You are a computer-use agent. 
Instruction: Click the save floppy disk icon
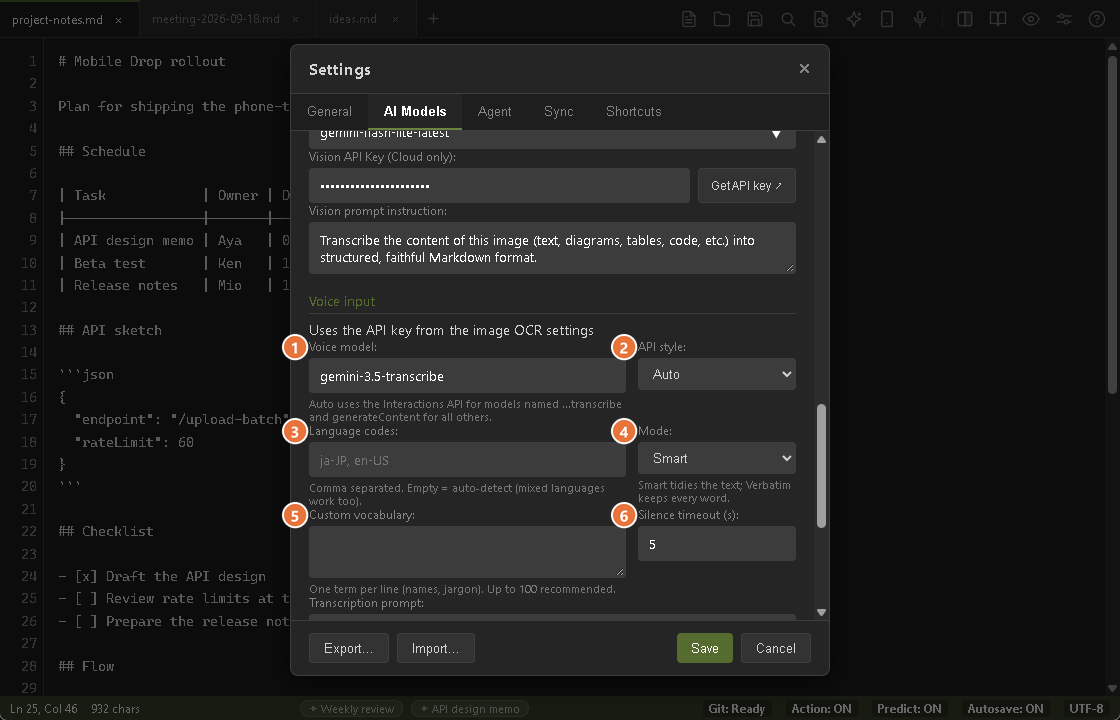755,19
